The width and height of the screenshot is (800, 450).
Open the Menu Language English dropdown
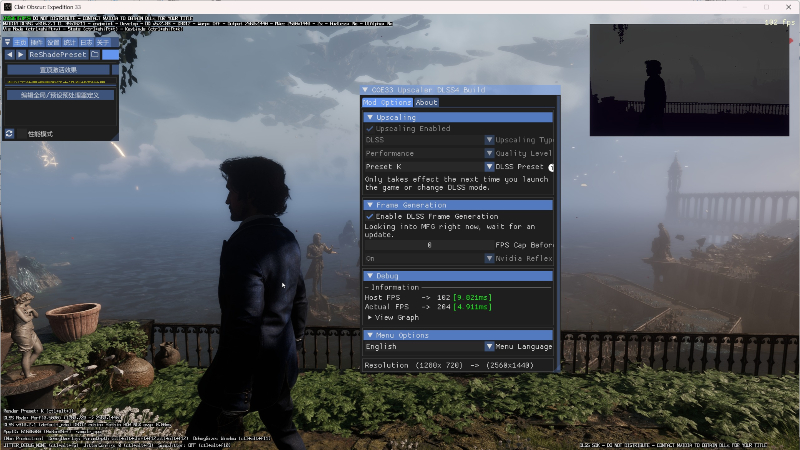pos(429,346)
